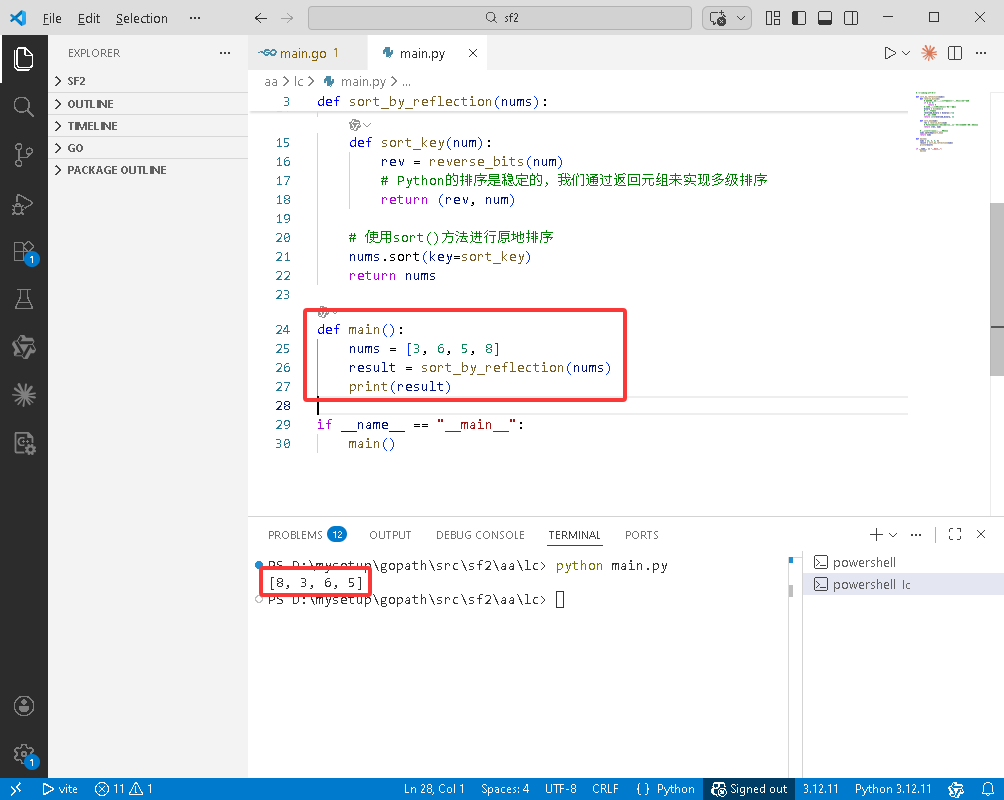Image resolution: width=1004 pixels, height=800 pixels.
Task: Go forward in navigation history
Action: [x=287, y=18]
